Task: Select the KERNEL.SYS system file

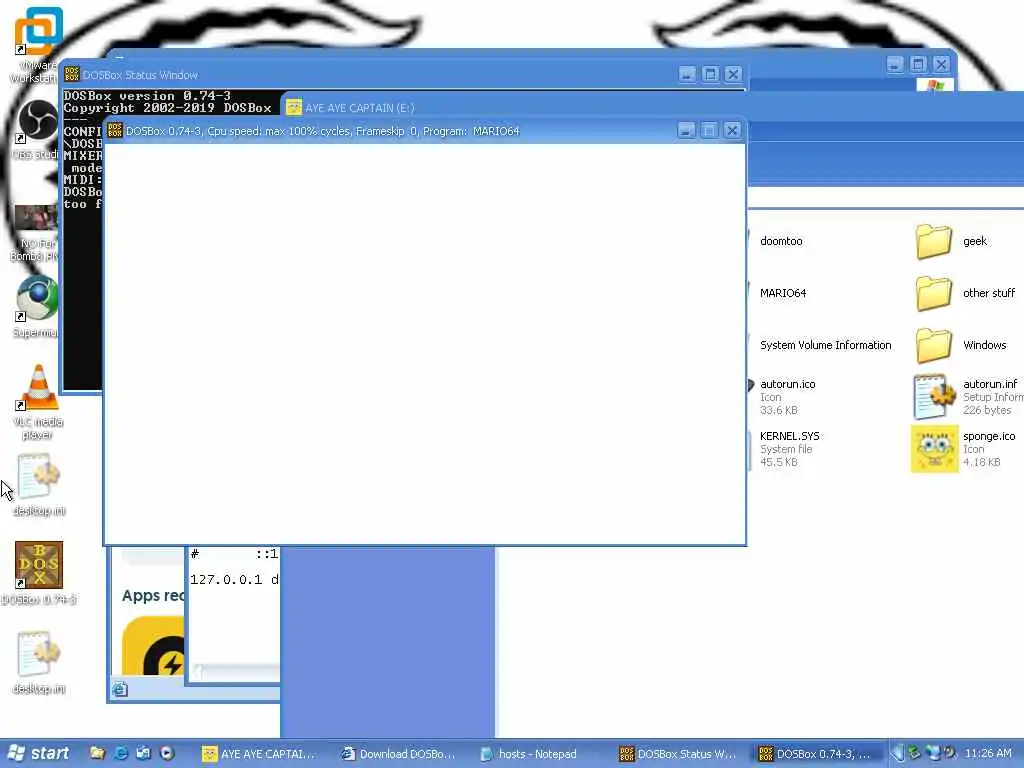Action: (790, 449)
